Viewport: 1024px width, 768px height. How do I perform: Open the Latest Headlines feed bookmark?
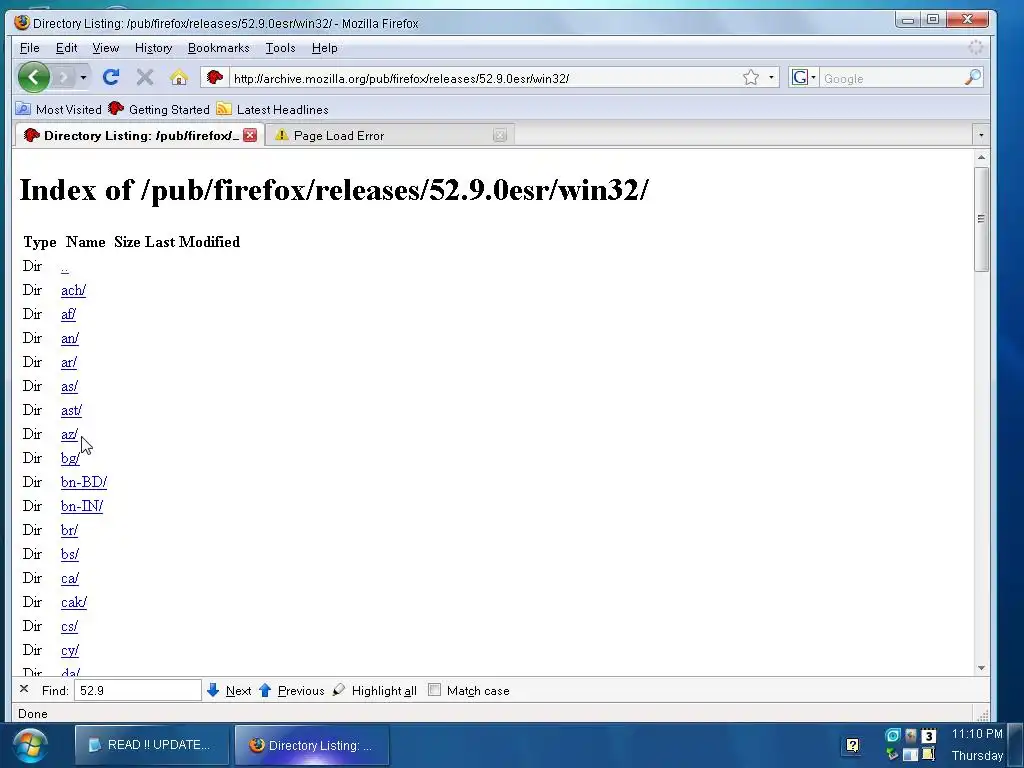click(273, 109)
